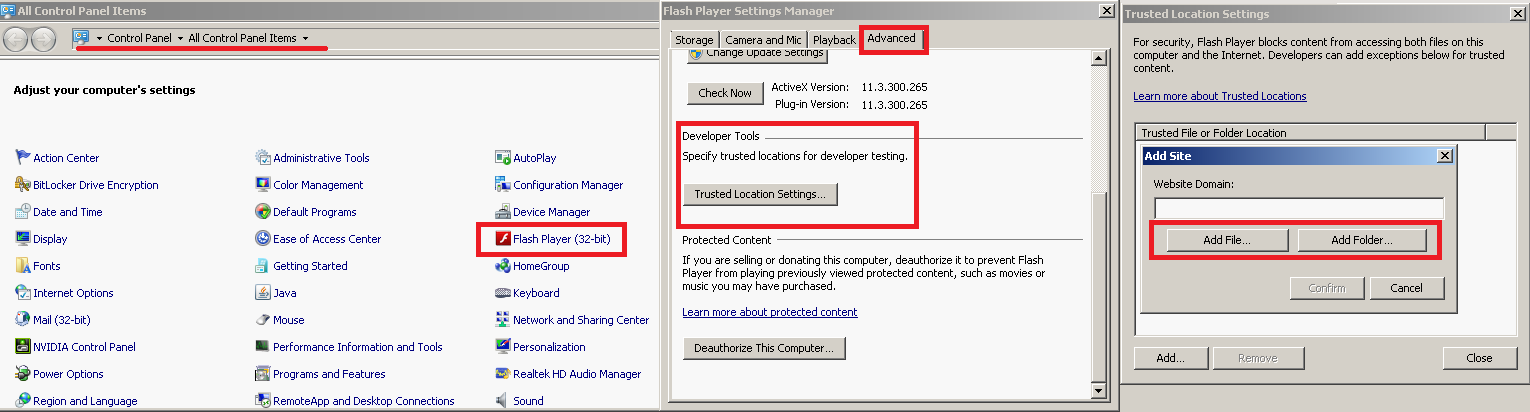The height and width of the screenshot is (412, 1530).
Task: Open Getting Started icon
Action: coord(263,266)
